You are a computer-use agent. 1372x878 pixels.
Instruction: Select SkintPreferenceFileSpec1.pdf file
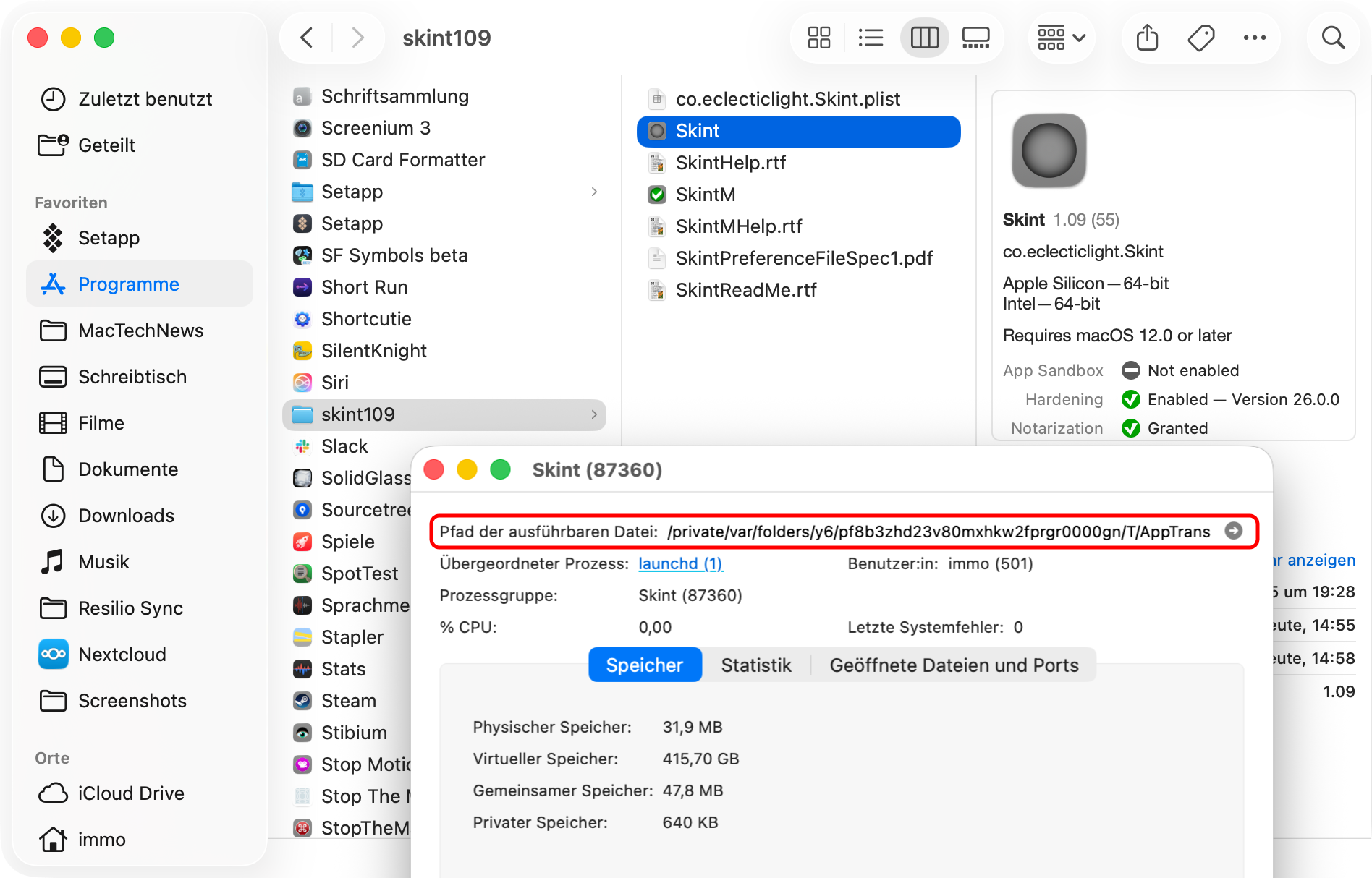click(x=803, y=258)
